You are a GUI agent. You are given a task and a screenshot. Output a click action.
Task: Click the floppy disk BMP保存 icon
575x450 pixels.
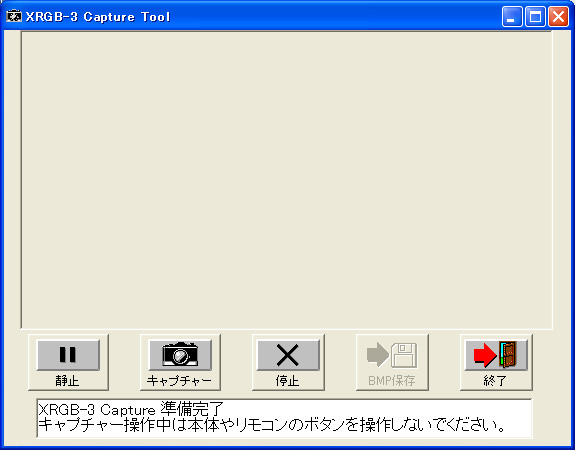(x=403, y=355)
